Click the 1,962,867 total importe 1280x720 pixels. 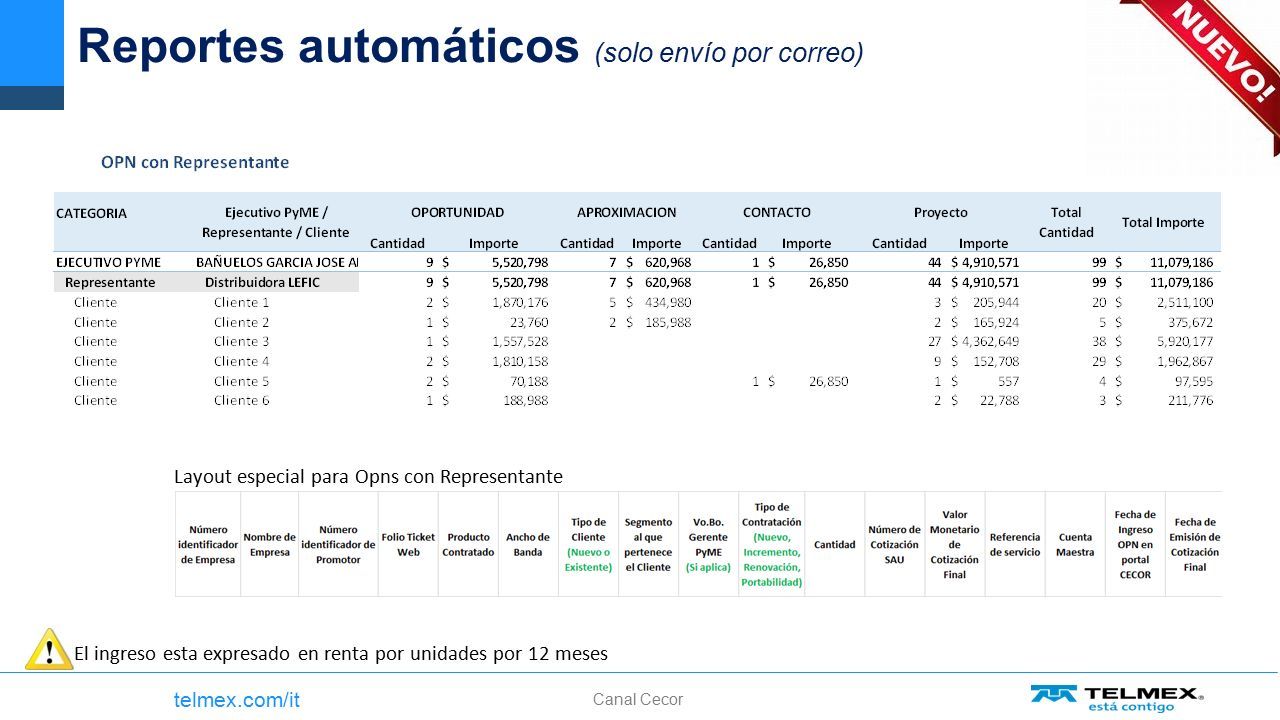click(1185, 361)
